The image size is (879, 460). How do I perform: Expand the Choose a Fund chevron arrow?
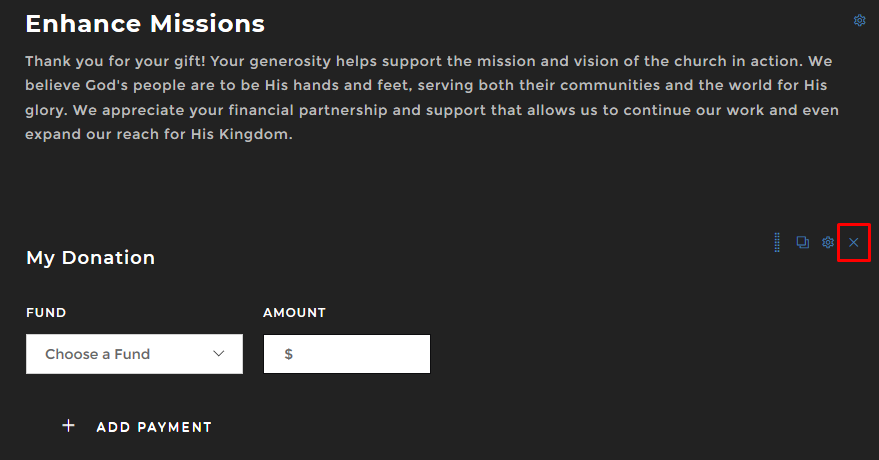click(x=219, y=354)
